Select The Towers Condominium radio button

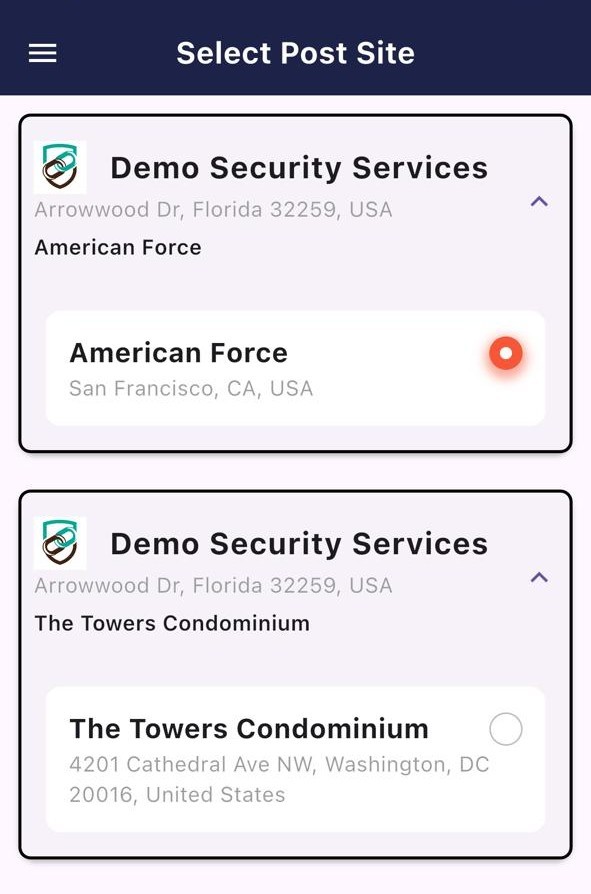click(x=506, y=729)
